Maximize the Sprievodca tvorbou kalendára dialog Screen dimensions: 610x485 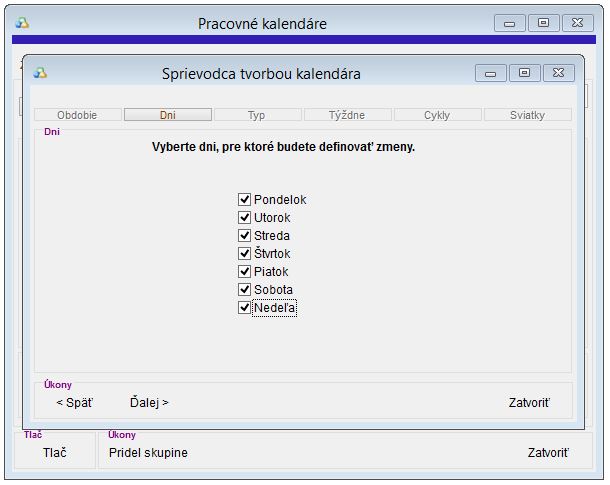point(524,73)
